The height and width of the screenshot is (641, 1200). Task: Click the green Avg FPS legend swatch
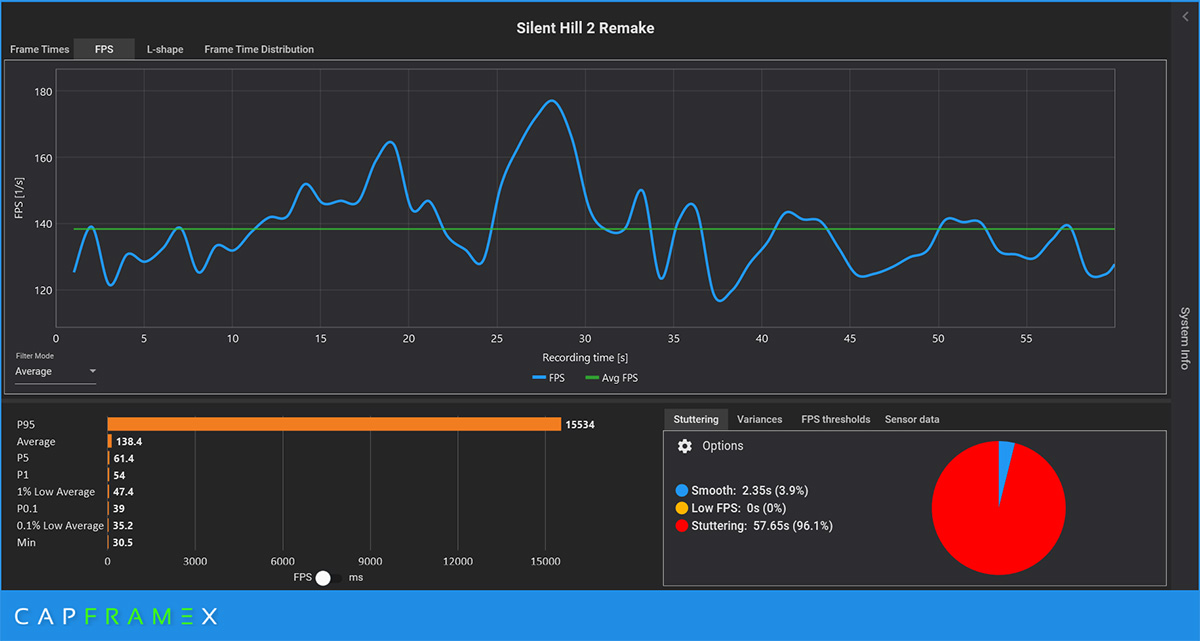[x=593, y=378]
